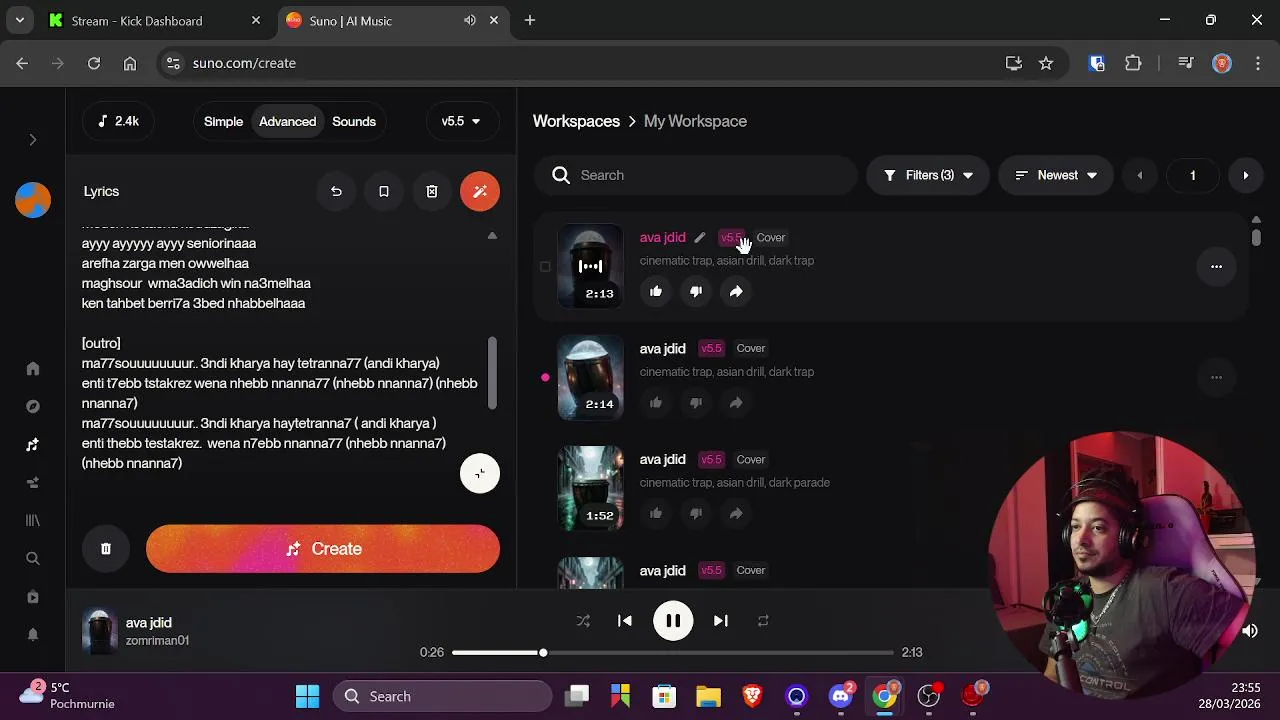Open Discord from the taskbar
This screenshot has width=1280, height=720.
click(841, 696)
